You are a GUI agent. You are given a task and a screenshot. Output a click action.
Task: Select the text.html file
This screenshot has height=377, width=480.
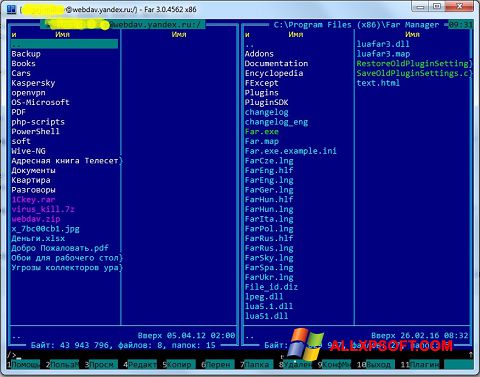coord(378,83)
